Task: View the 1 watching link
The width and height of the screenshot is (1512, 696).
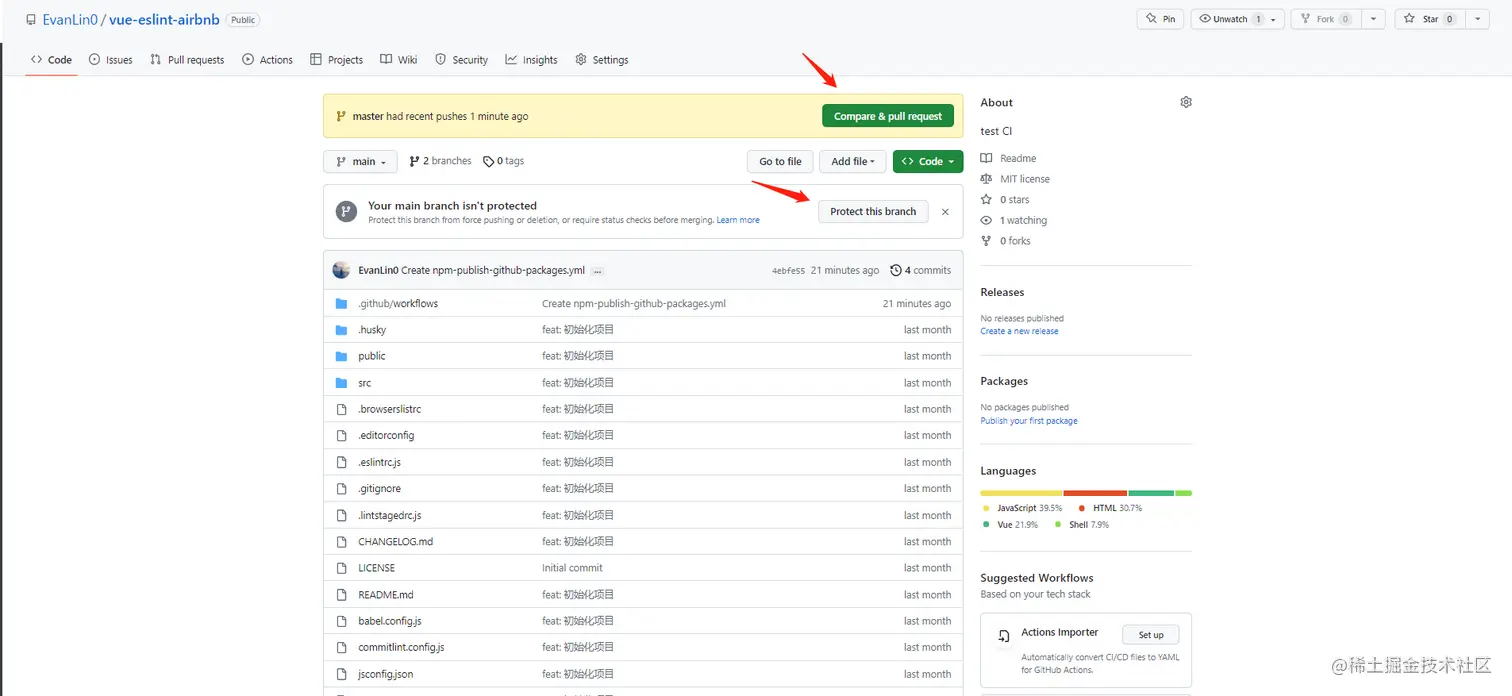Action: 1014,220
